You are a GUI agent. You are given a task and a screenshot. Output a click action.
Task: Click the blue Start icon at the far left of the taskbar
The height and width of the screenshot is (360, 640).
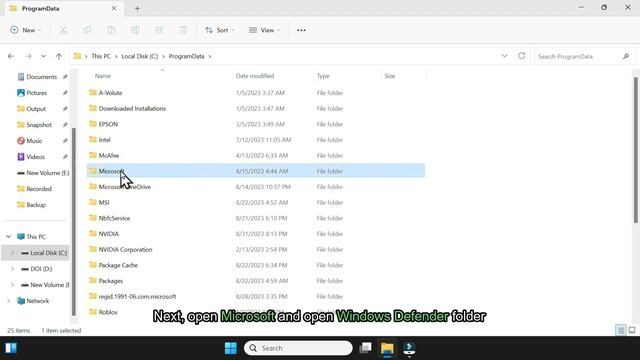[x=11, y=348]
